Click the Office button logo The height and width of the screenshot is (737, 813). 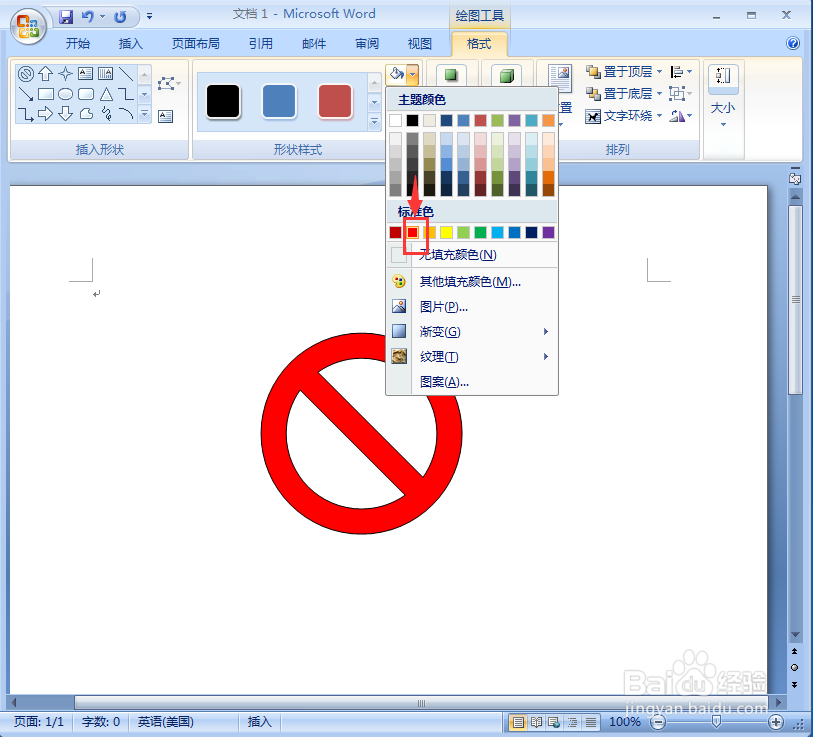point(28,26)
